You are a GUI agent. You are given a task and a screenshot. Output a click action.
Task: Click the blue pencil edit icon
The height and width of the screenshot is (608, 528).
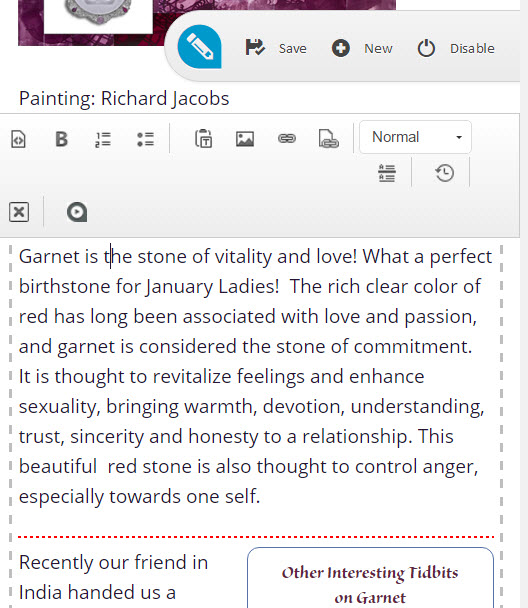pos(199,47)
